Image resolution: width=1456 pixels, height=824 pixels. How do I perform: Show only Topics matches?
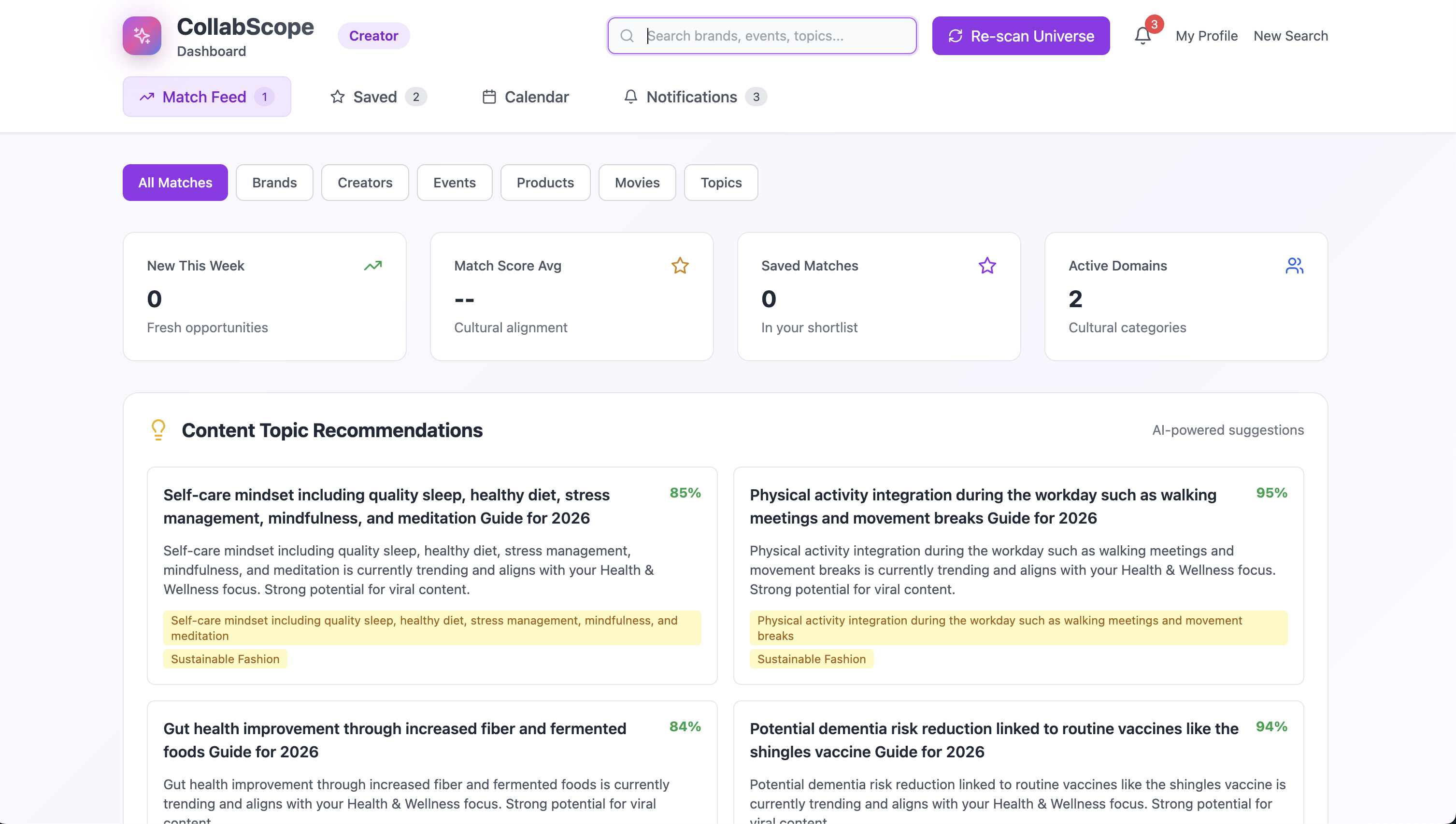[x=720, y=183]
